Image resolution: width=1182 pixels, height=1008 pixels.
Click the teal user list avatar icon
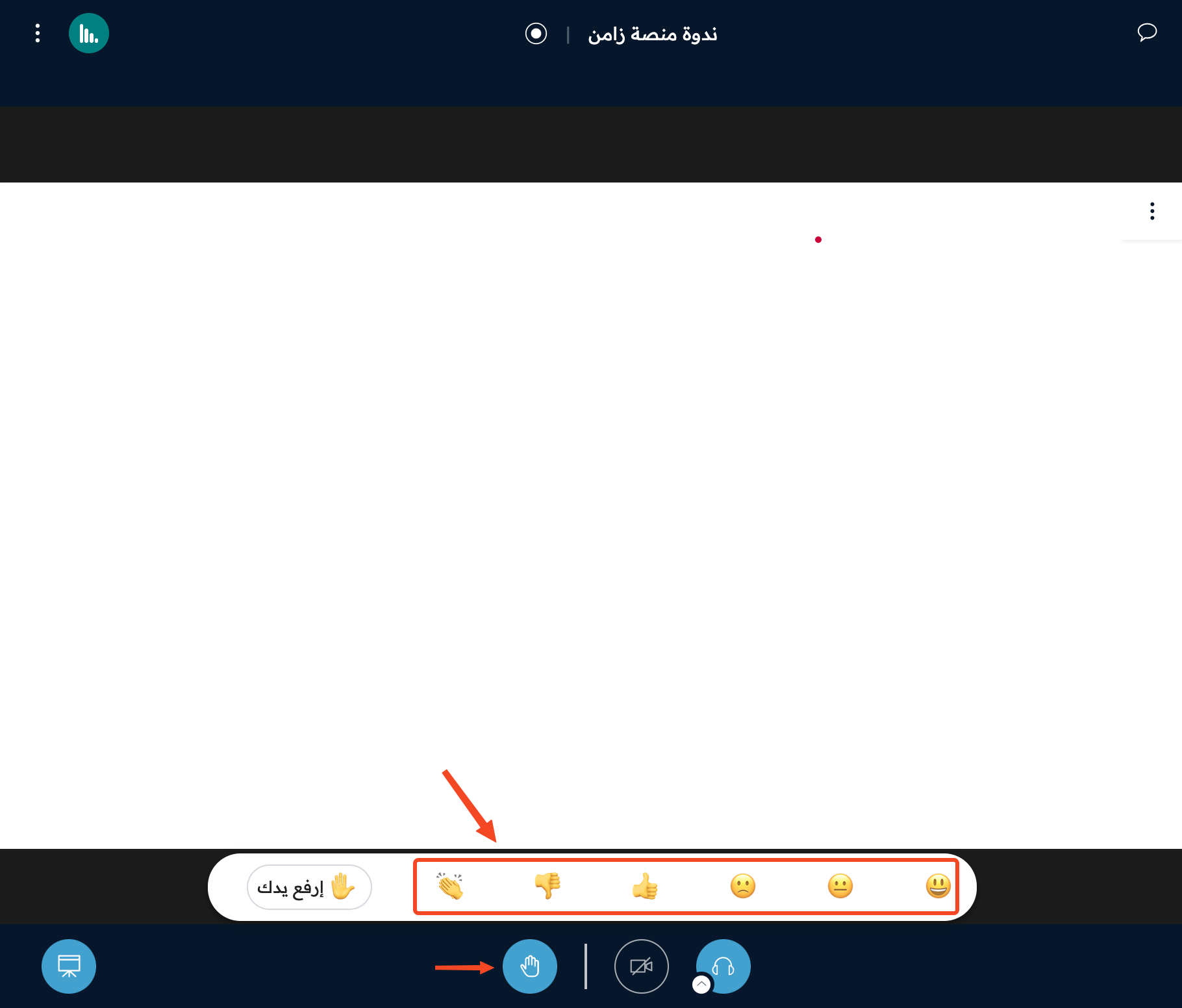89,33
